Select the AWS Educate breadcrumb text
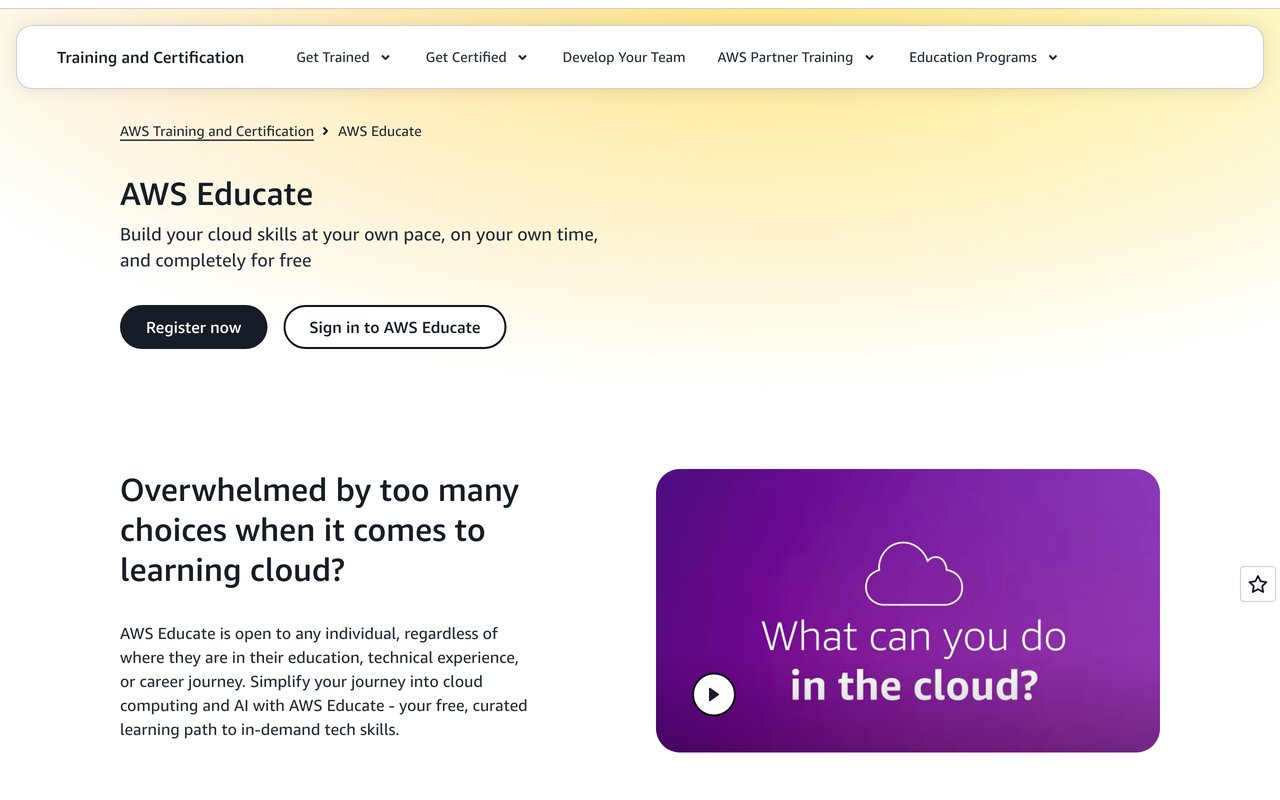The height and width of the screenshot is (800, 1280). click(380, 131)
